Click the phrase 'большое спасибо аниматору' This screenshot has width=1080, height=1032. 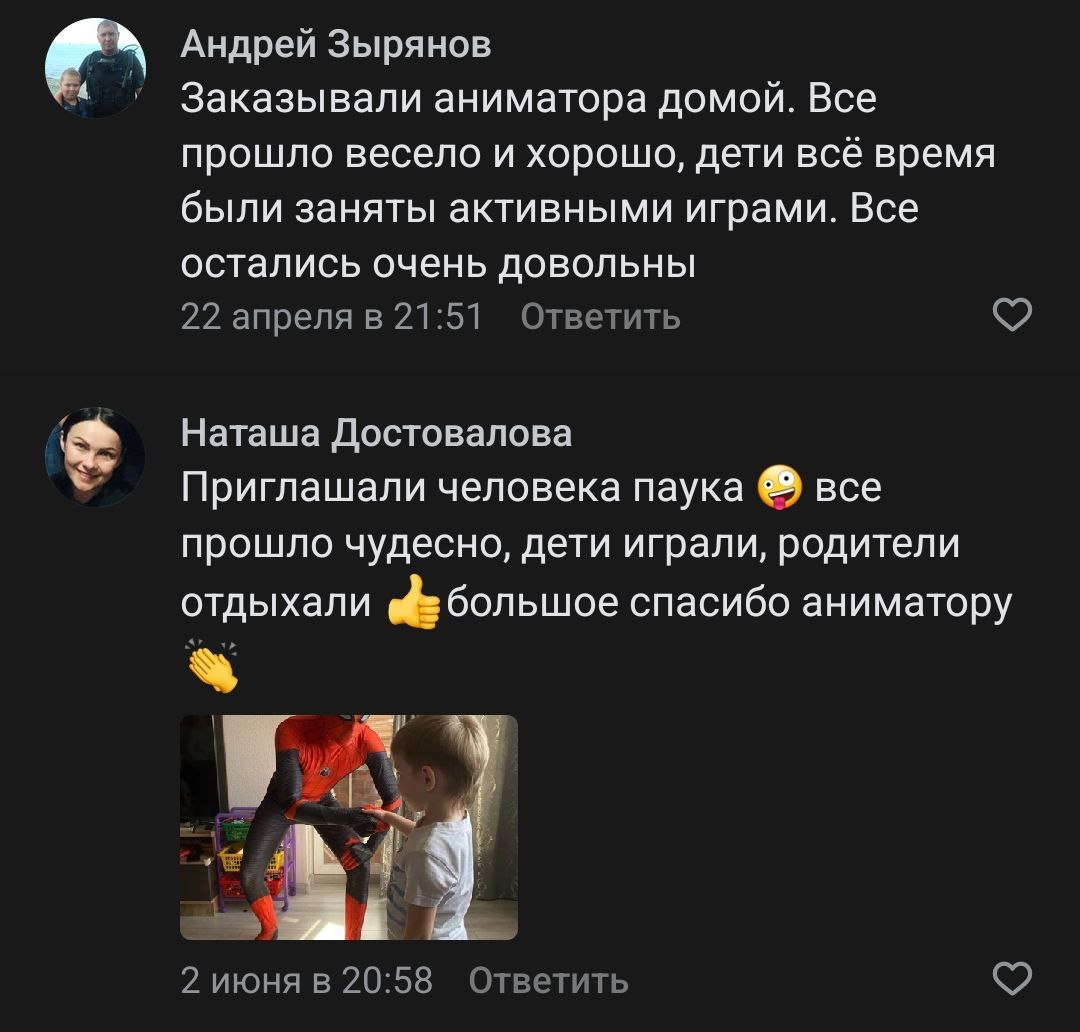click(x=729, y=603)
